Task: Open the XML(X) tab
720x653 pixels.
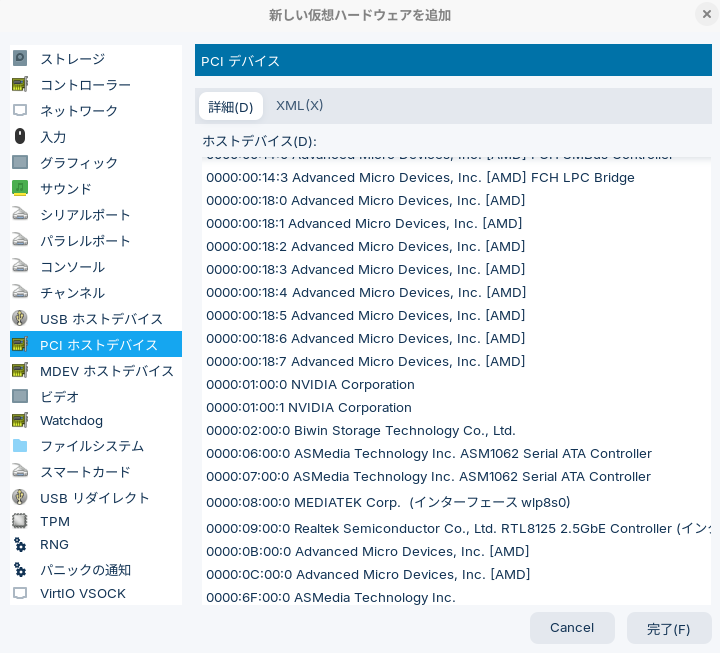Action: (x=299, y=106)
